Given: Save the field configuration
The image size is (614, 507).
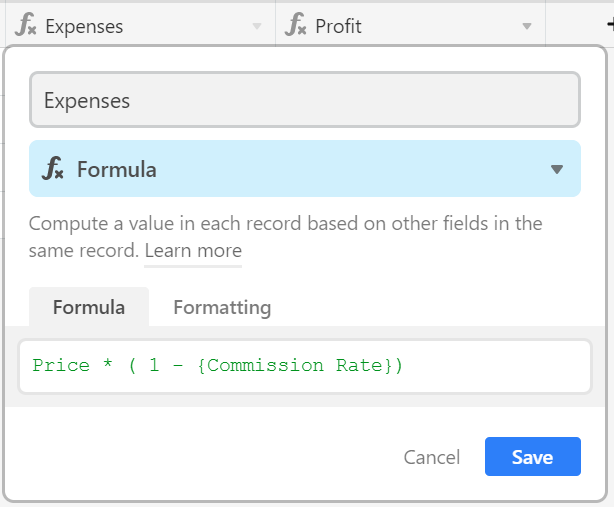Looking at the screenshot, I should (533, 456).
